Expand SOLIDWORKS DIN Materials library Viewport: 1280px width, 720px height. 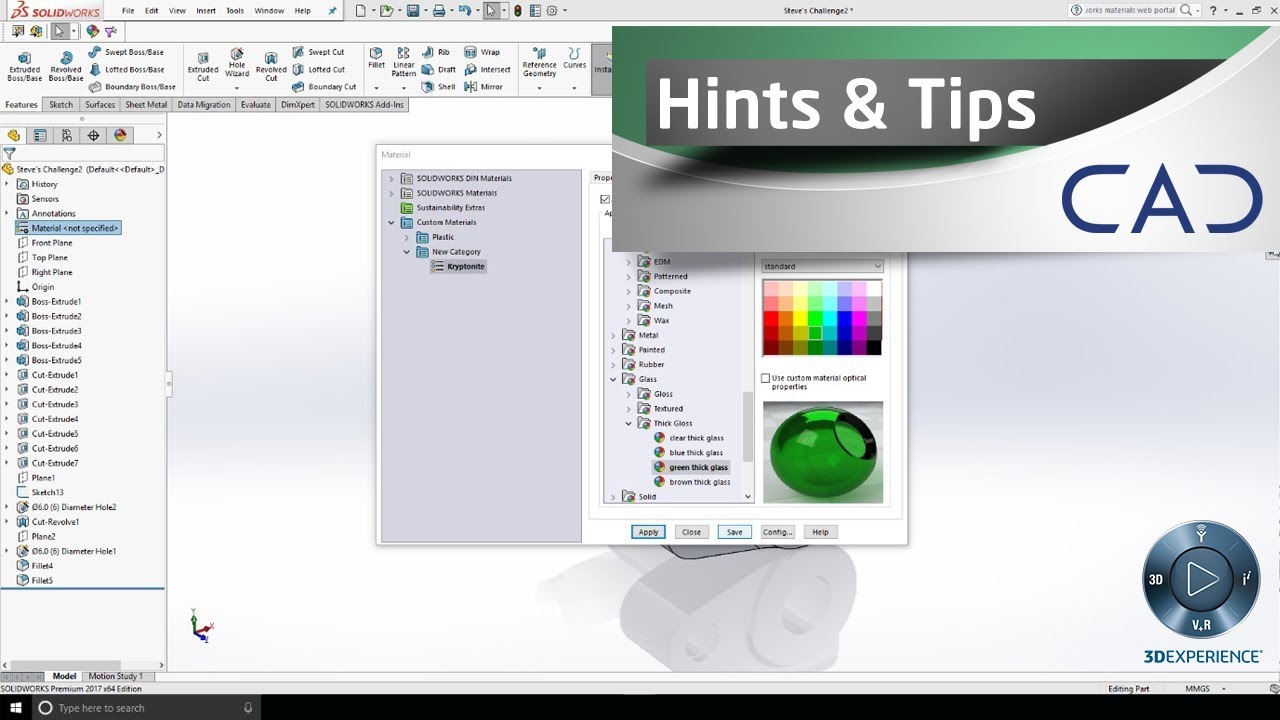(x=392, y=179)
